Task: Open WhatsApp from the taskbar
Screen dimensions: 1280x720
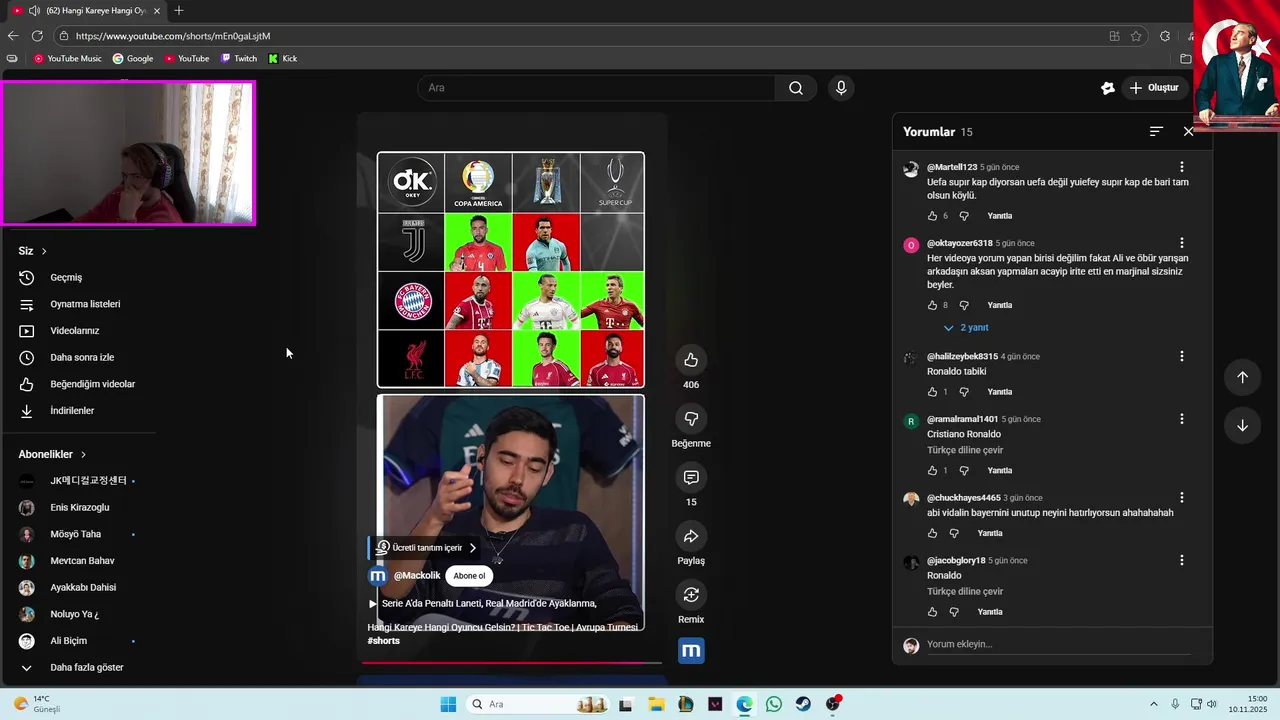Action: click(774, 704)
